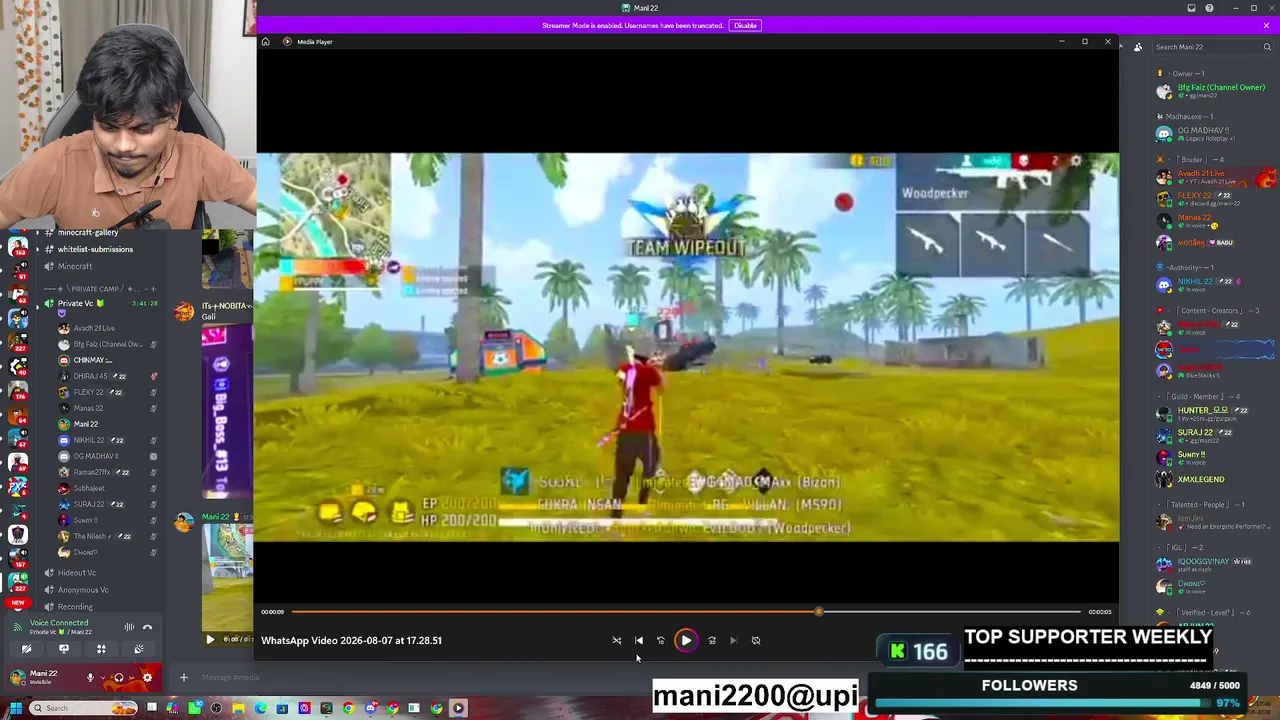The image size is (1280, 720).
Task: Open the whitelist-submissions channel
Action: [x=95, y=249]
